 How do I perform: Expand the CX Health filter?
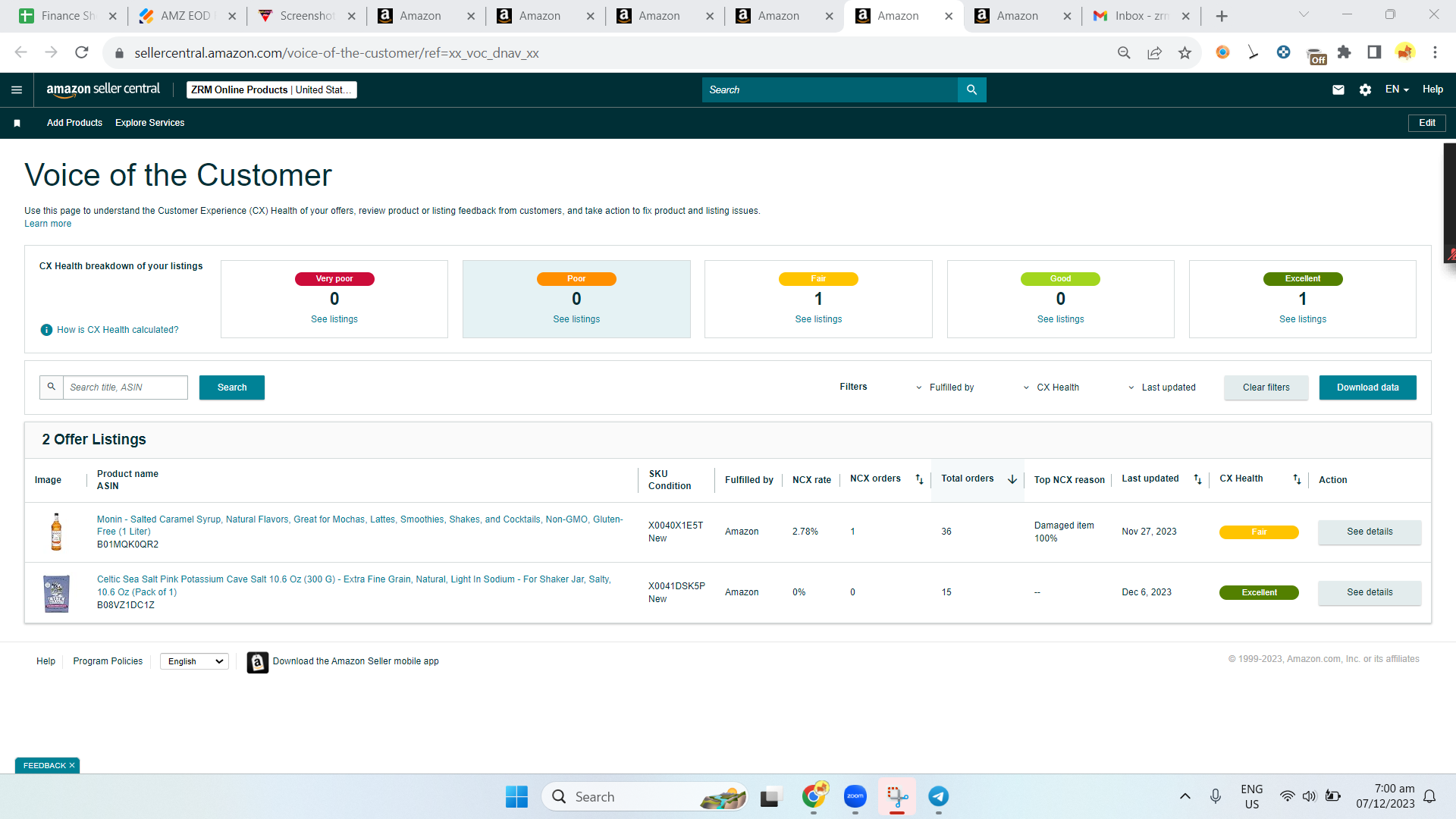(x=1051, y=388)
